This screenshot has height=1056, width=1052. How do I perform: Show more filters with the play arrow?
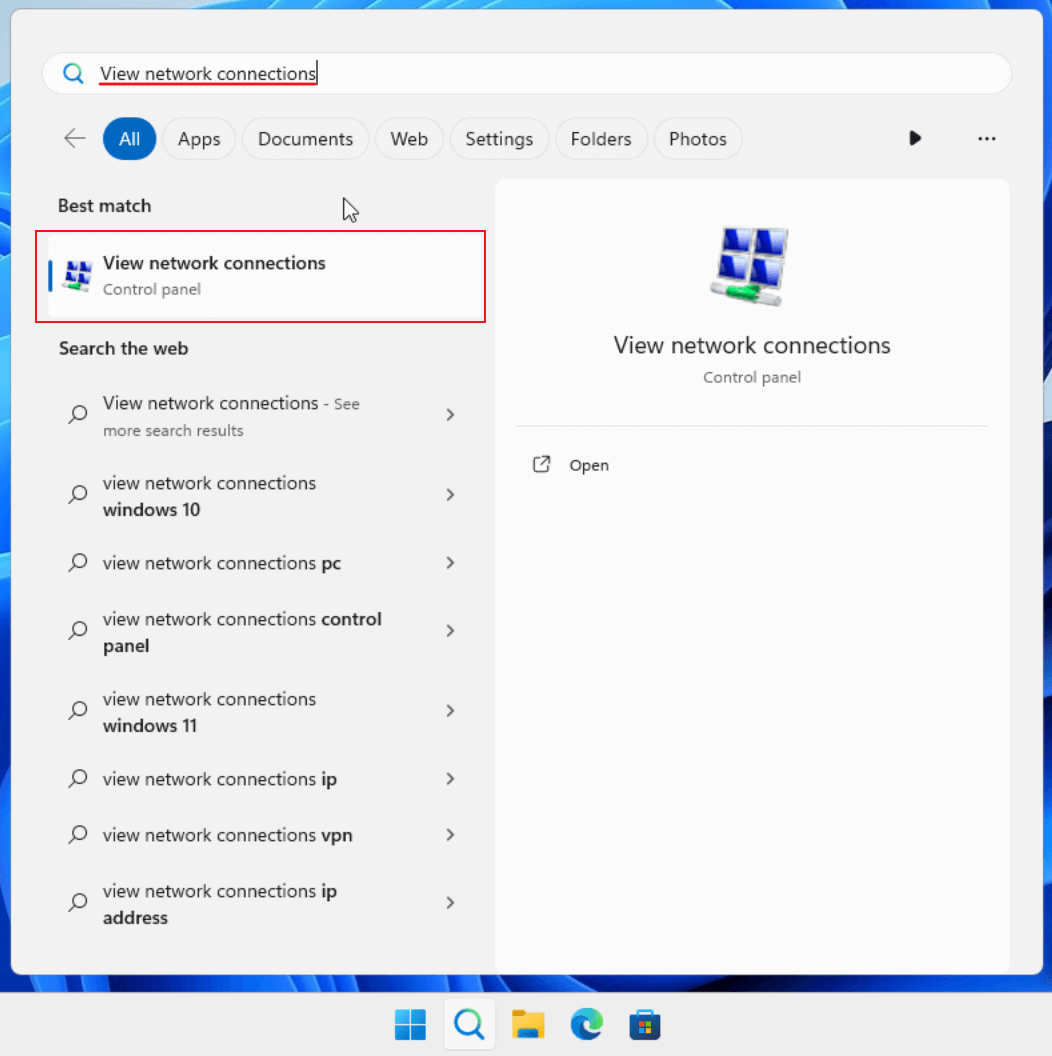point(915,139)
